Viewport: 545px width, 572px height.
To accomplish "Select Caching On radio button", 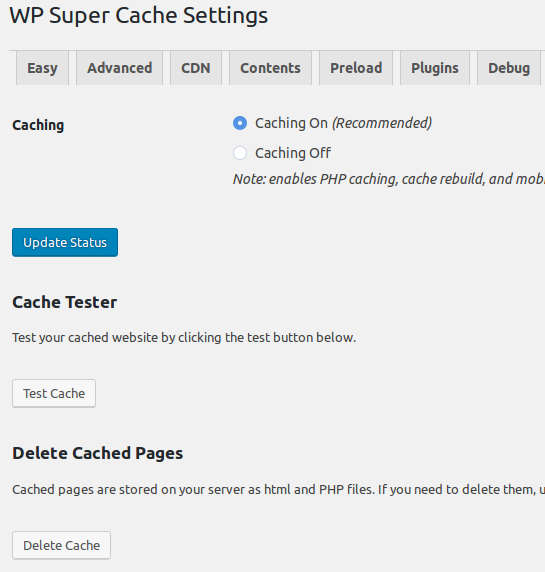I will point(240,123).
